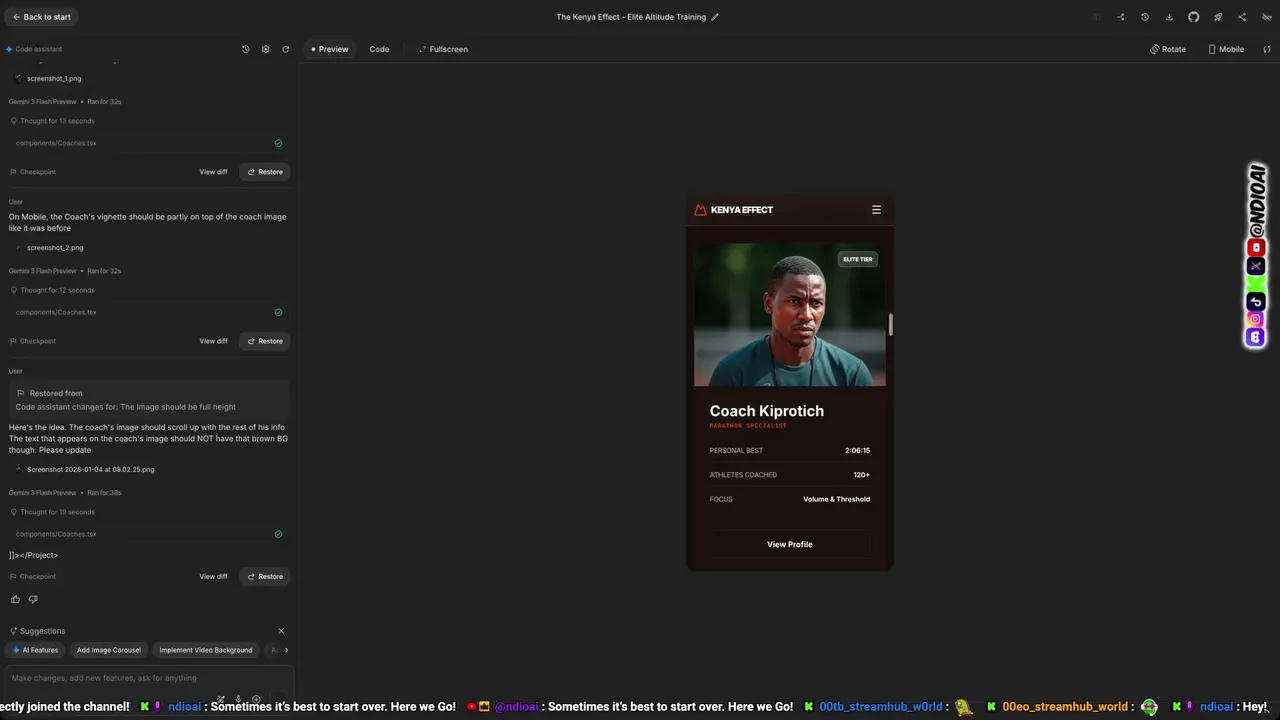Click the TikTok icon in overlay sidebar
Screen dimensions: 1280x720
(1256, 302)
